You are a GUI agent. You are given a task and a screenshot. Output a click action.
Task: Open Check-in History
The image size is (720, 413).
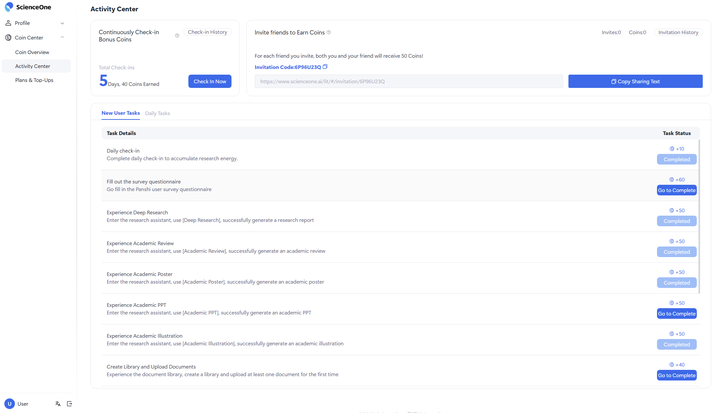[208, 32]
